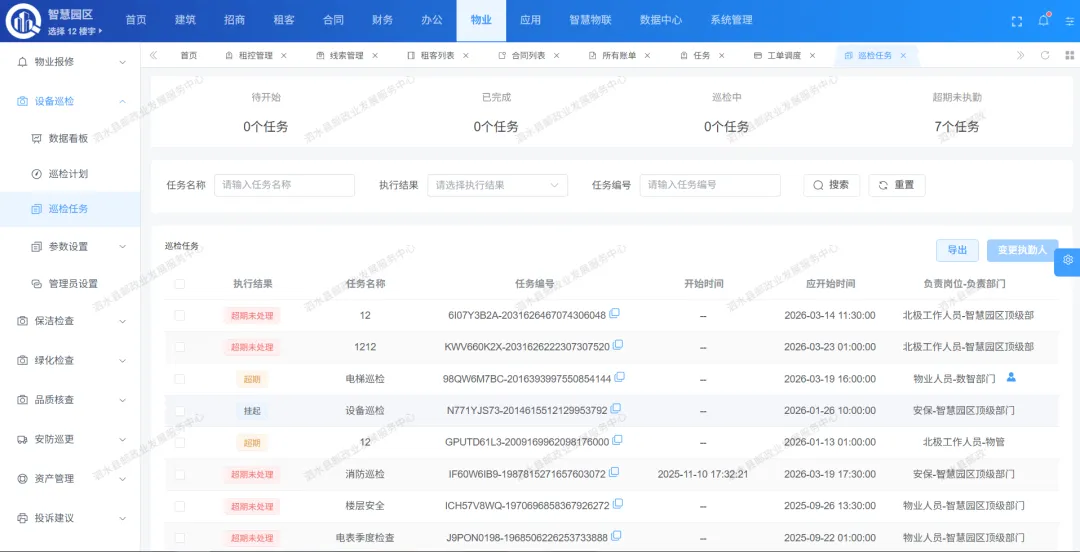
Task: Open 数据看板 in the sidebar
Action: (70, 138)
